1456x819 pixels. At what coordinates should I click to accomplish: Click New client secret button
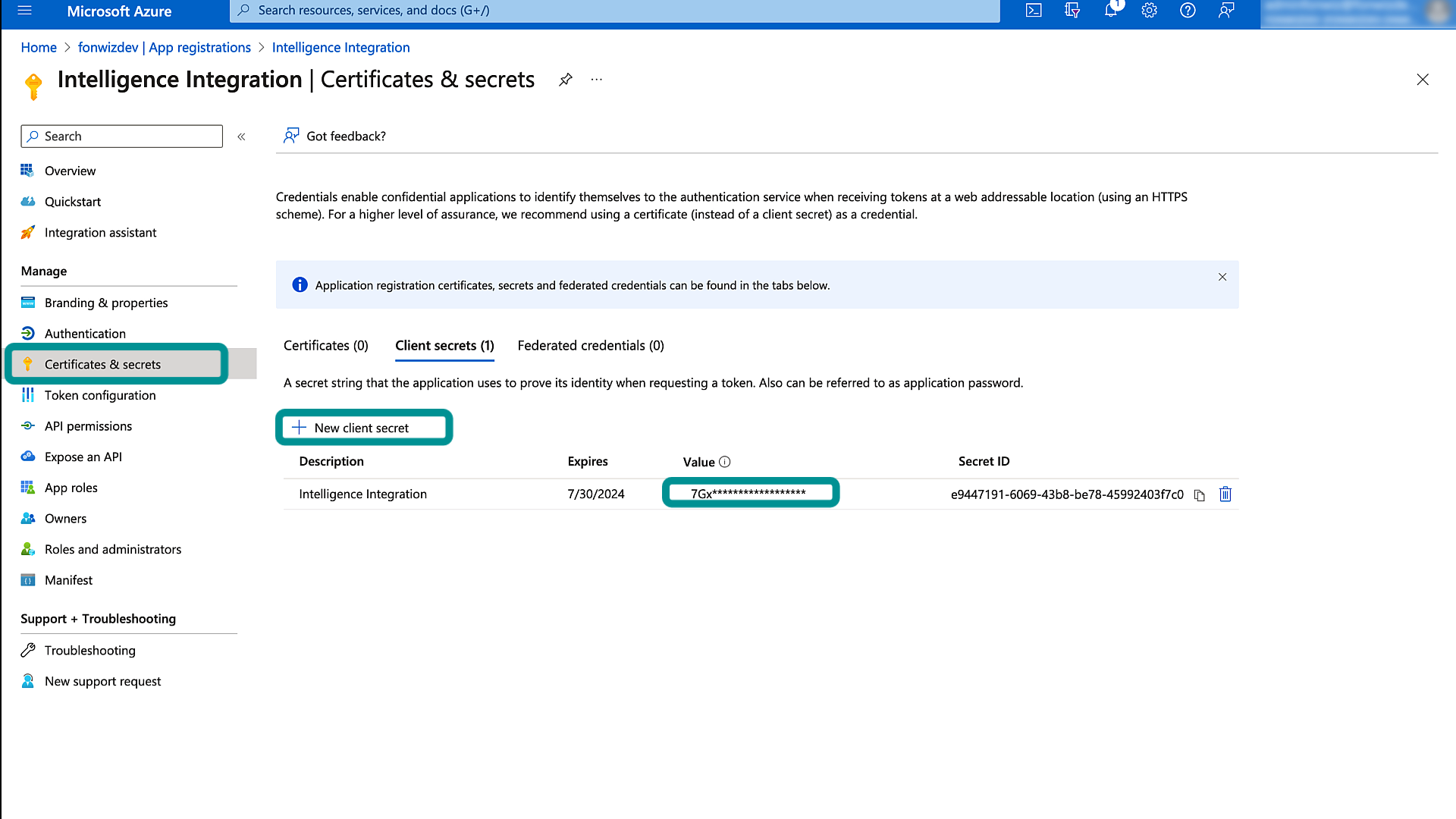pyautogui.click(x=363, y=428)
